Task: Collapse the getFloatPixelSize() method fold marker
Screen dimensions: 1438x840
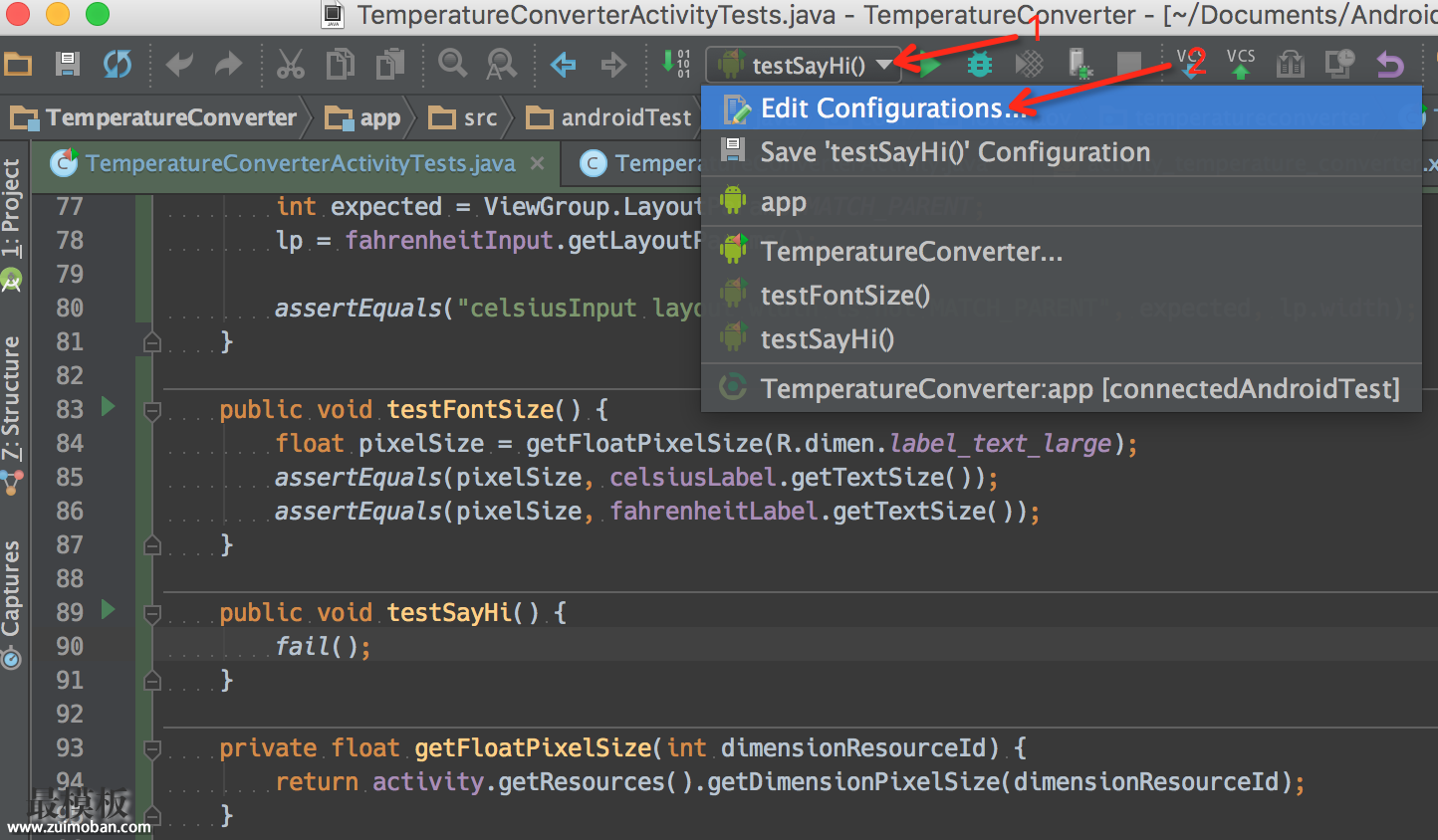Action: (x=152, y=748)
